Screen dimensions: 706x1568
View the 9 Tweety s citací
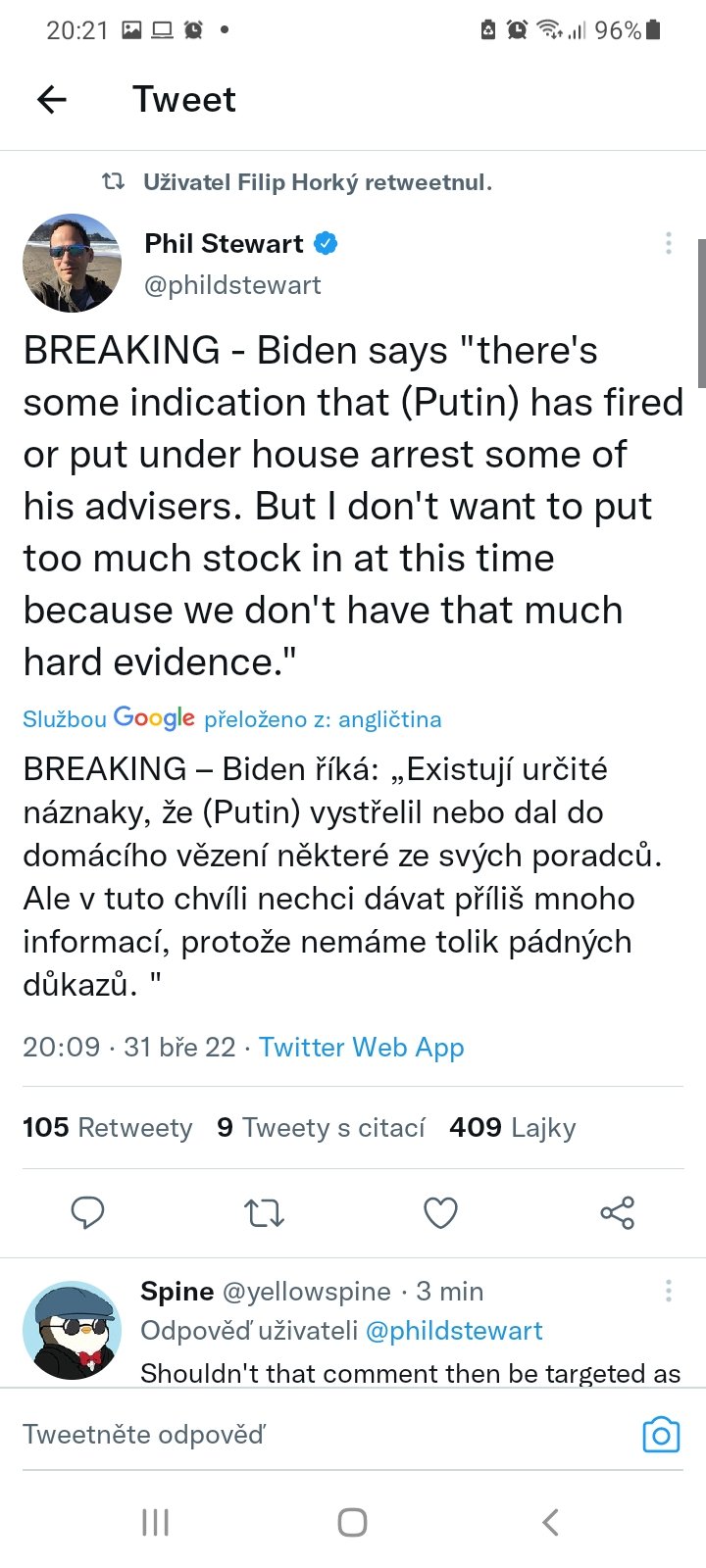(x=322, y=1128)
